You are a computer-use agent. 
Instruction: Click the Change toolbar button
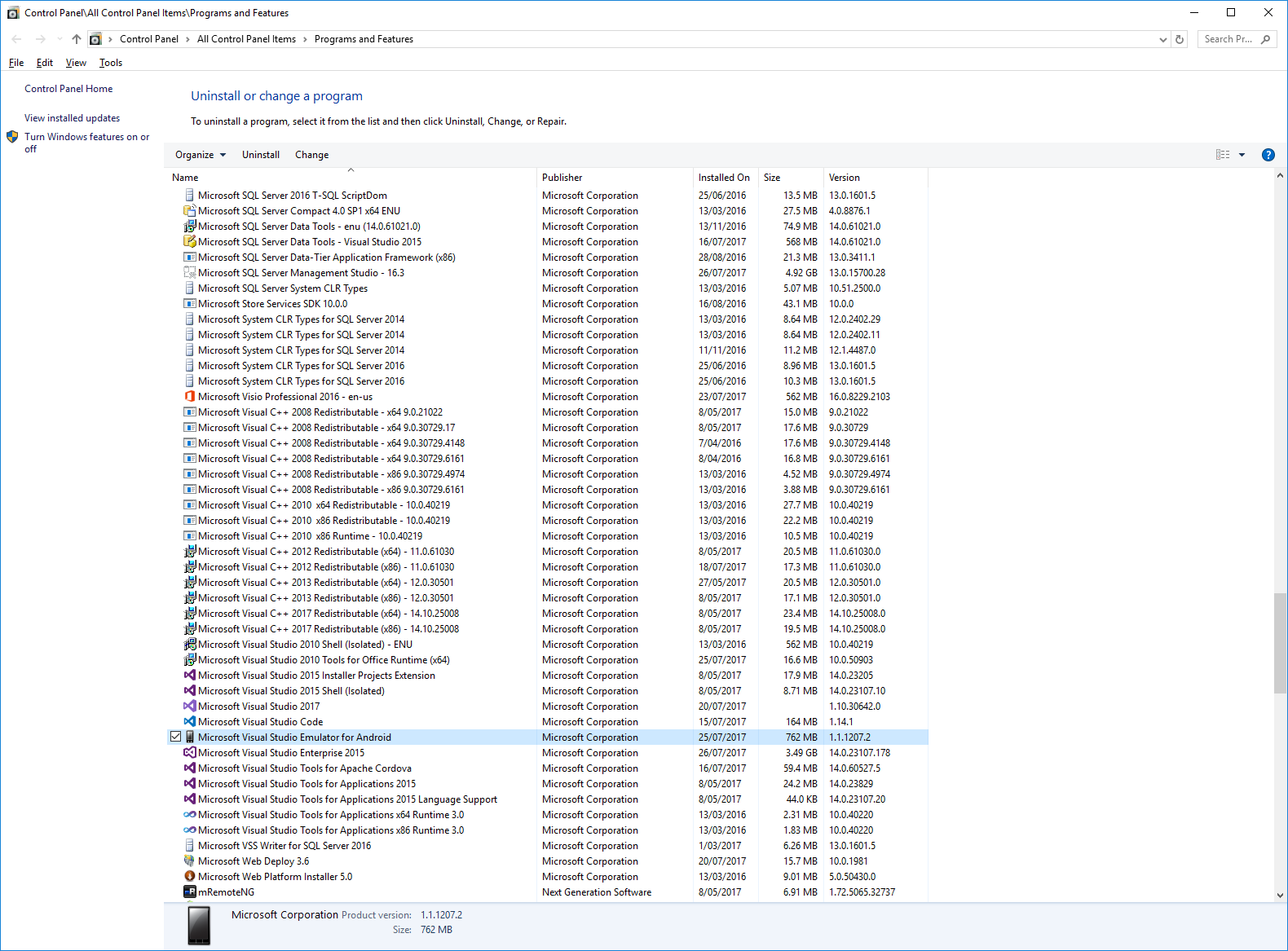pyautogui.click(x=311, y=155)
